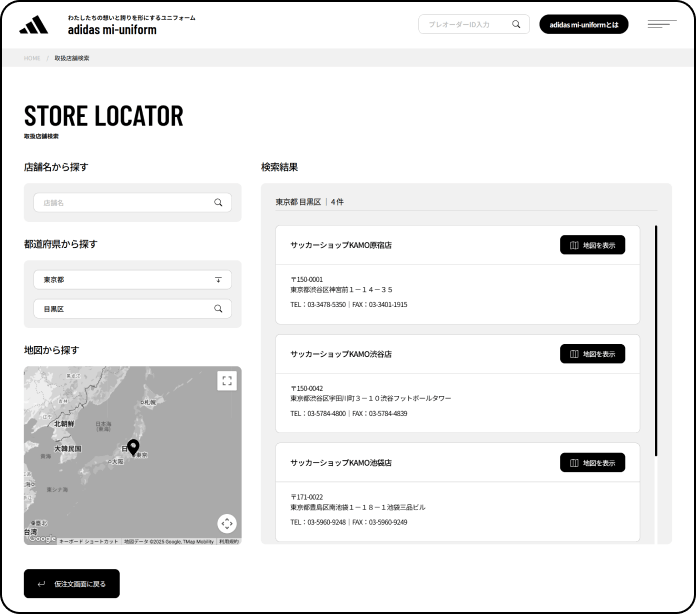Click the search icon in store name field
The width and height of the screenshot is (696, 614).
tap(218, 202)
